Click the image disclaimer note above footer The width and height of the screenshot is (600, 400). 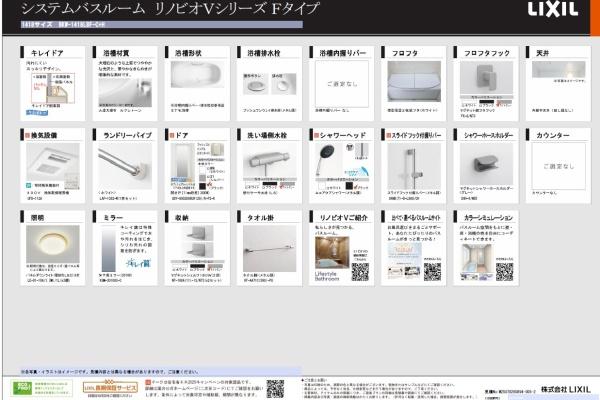(x=109, y=371)
